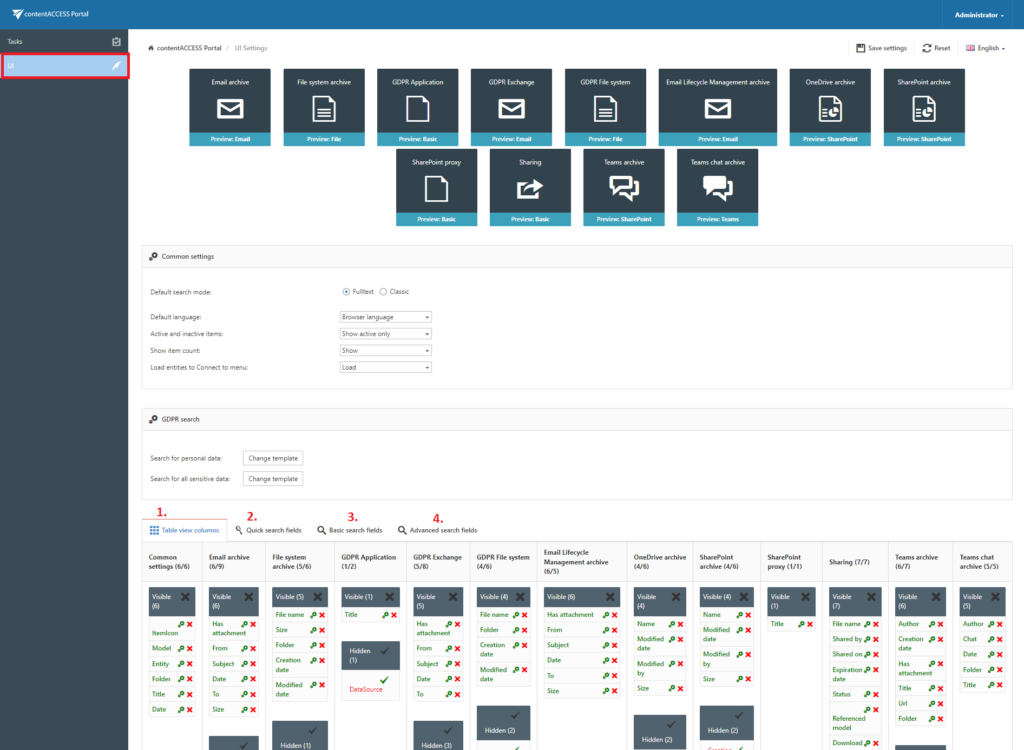The width and height of the screenshot is (1024, 750).
Task: Click the Save settings button
Action: click(x=880, y=47)
